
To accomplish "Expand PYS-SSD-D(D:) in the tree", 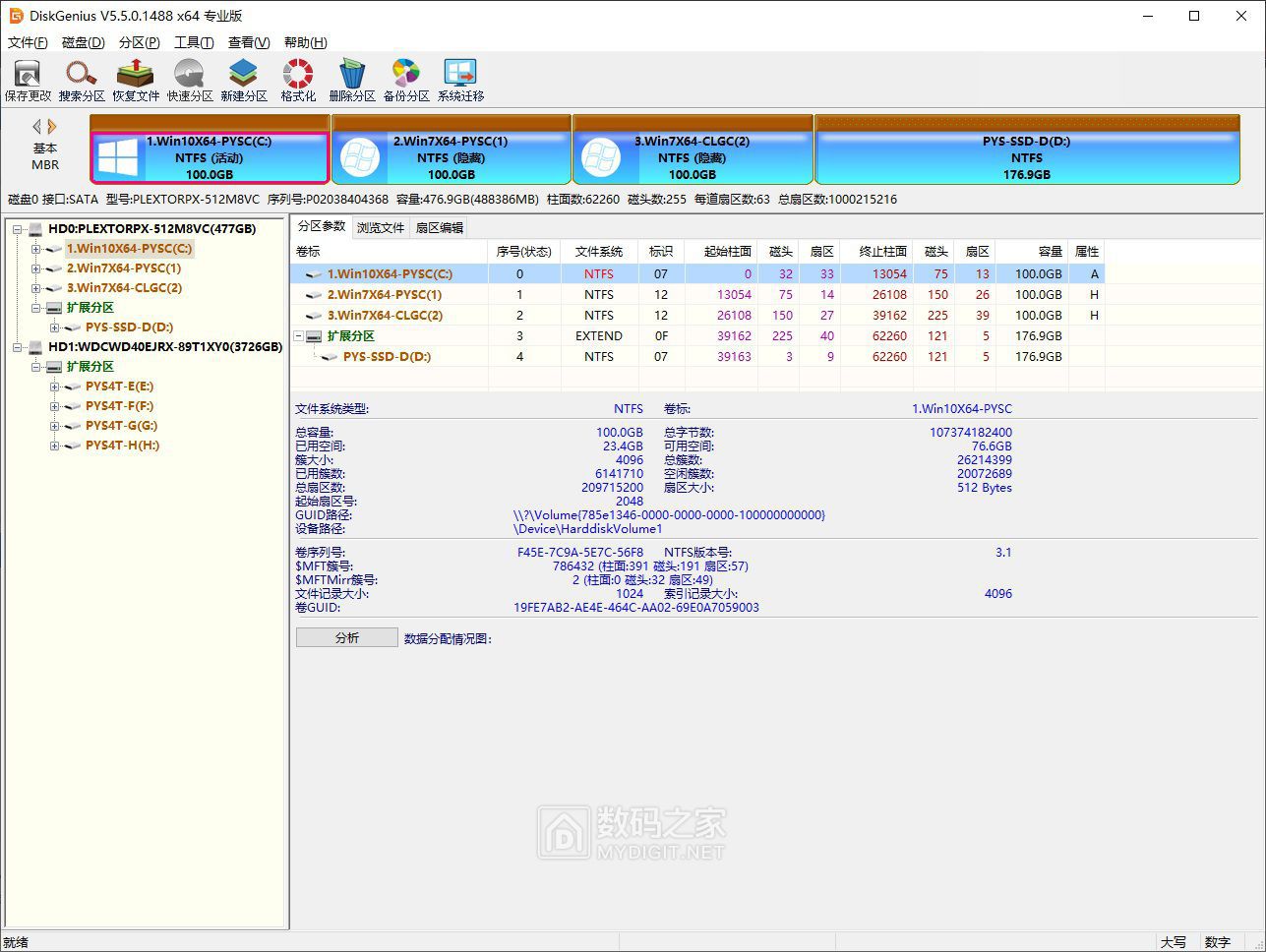I will click(55, 327).
